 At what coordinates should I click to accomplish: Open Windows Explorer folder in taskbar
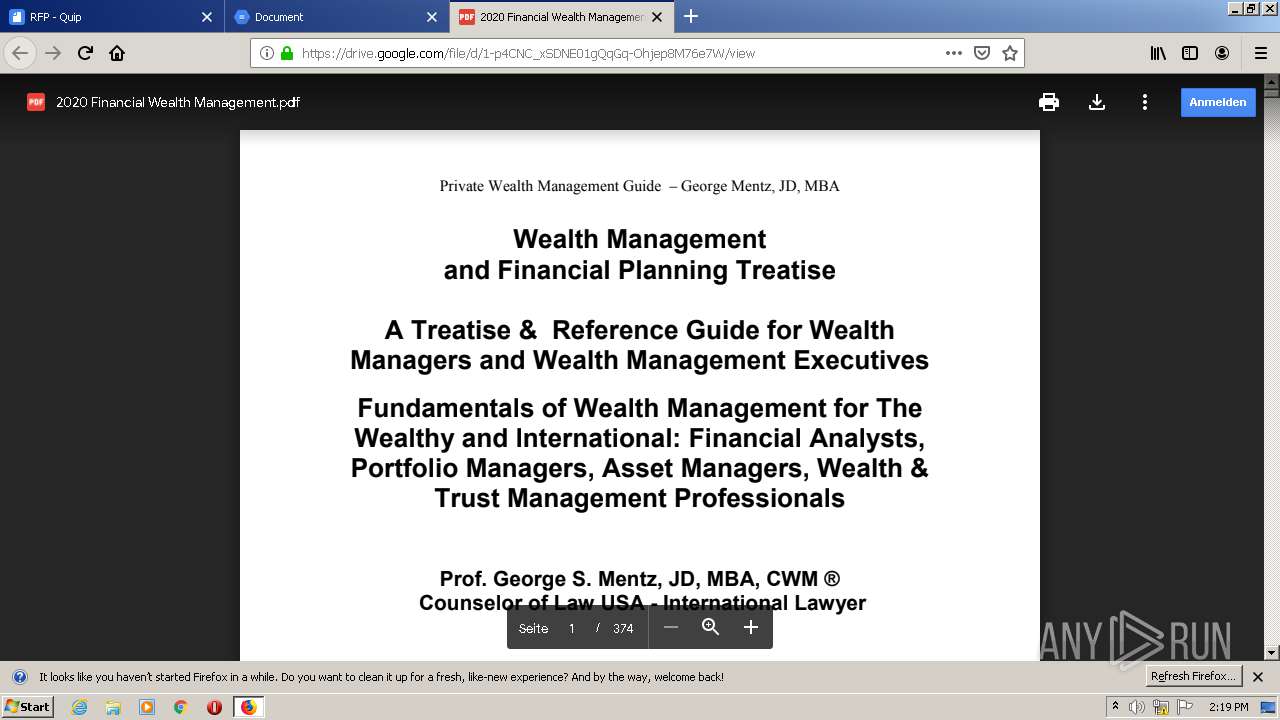(113, 707)
